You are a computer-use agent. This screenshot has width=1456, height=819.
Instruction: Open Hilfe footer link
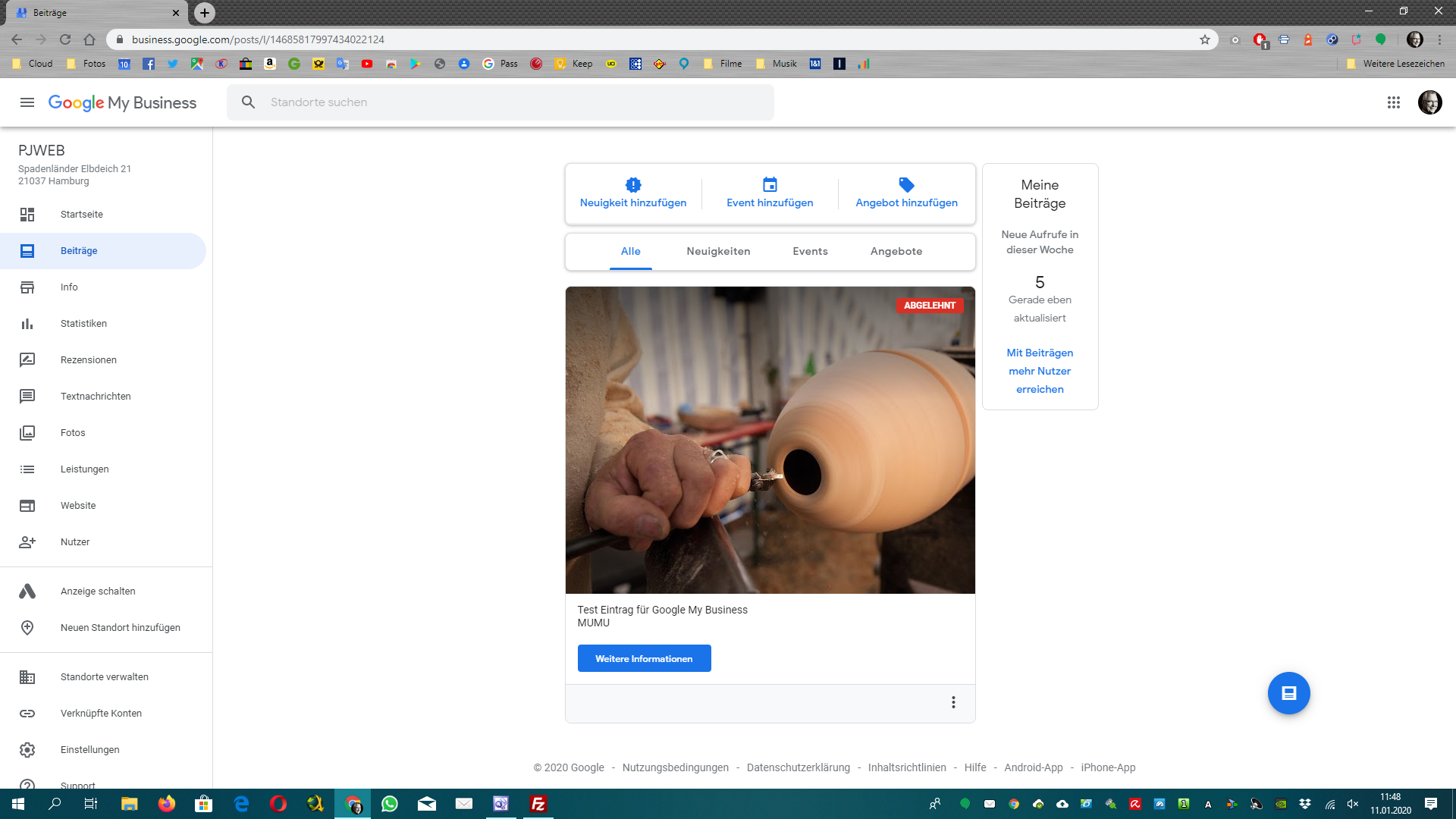click(x=975, y=767)
